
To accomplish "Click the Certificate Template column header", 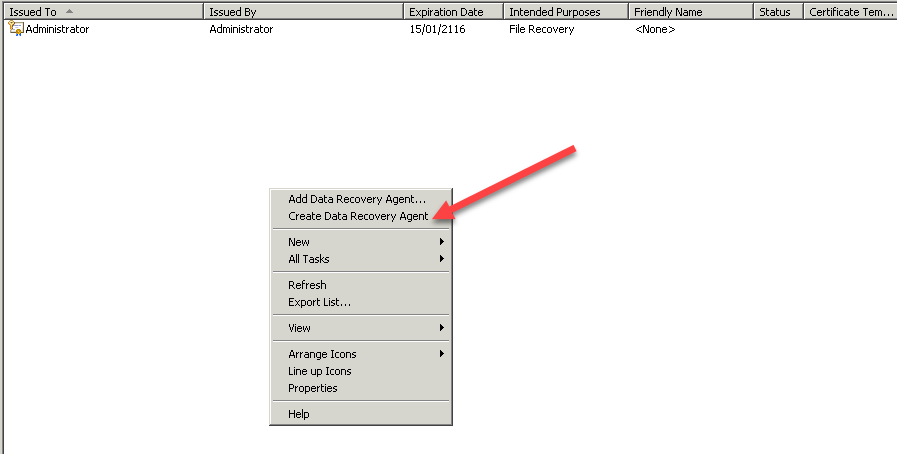I will tap(849, 12).
